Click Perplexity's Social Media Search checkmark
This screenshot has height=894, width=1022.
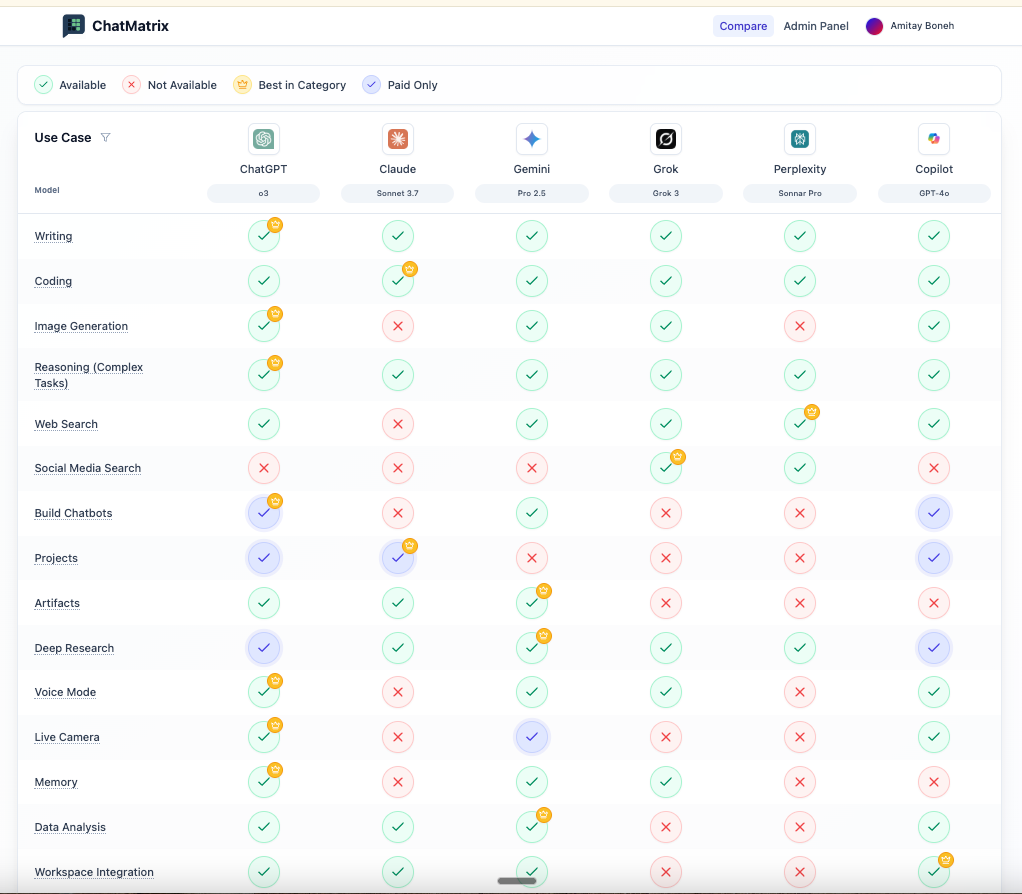pos(800,468)
